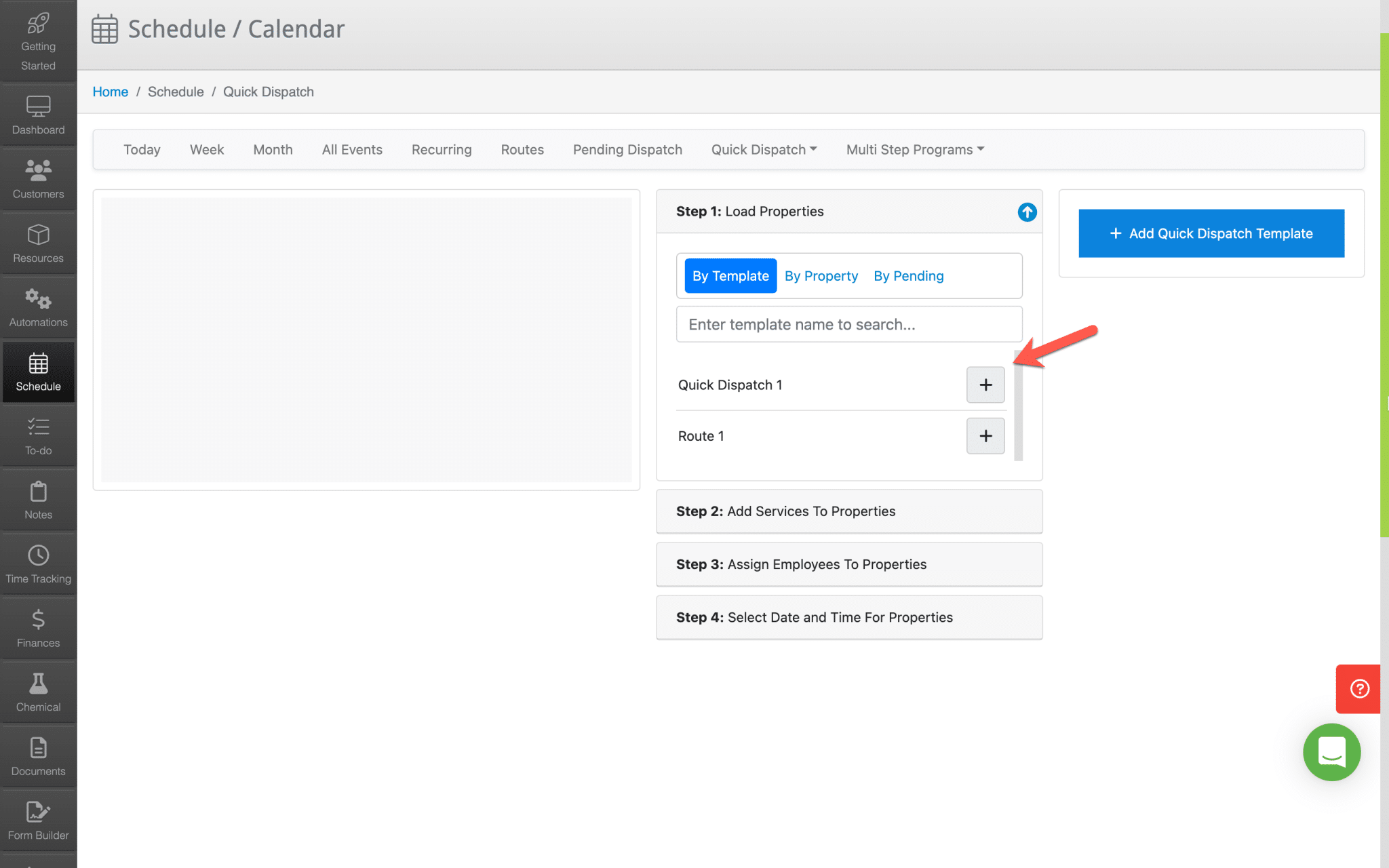Click the red help question mark icon
Viewport: 1389px width, 868px height.
[1359, 689]
